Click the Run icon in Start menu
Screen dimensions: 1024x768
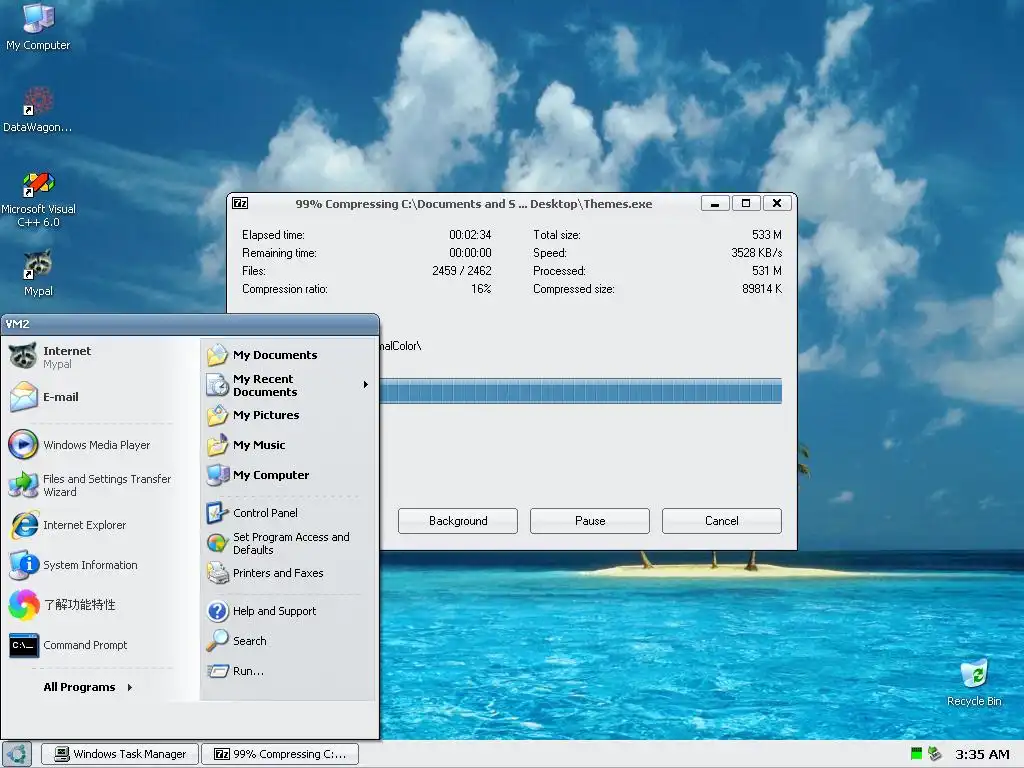[217, 671]
